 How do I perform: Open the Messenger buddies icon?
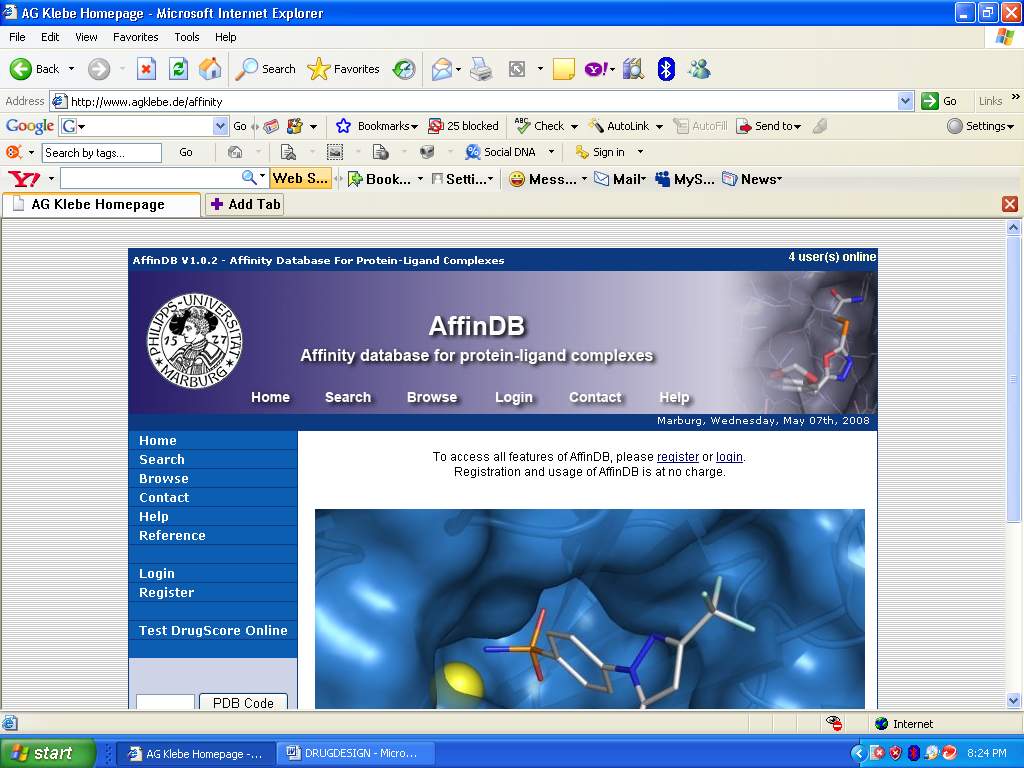pos(699,69)
